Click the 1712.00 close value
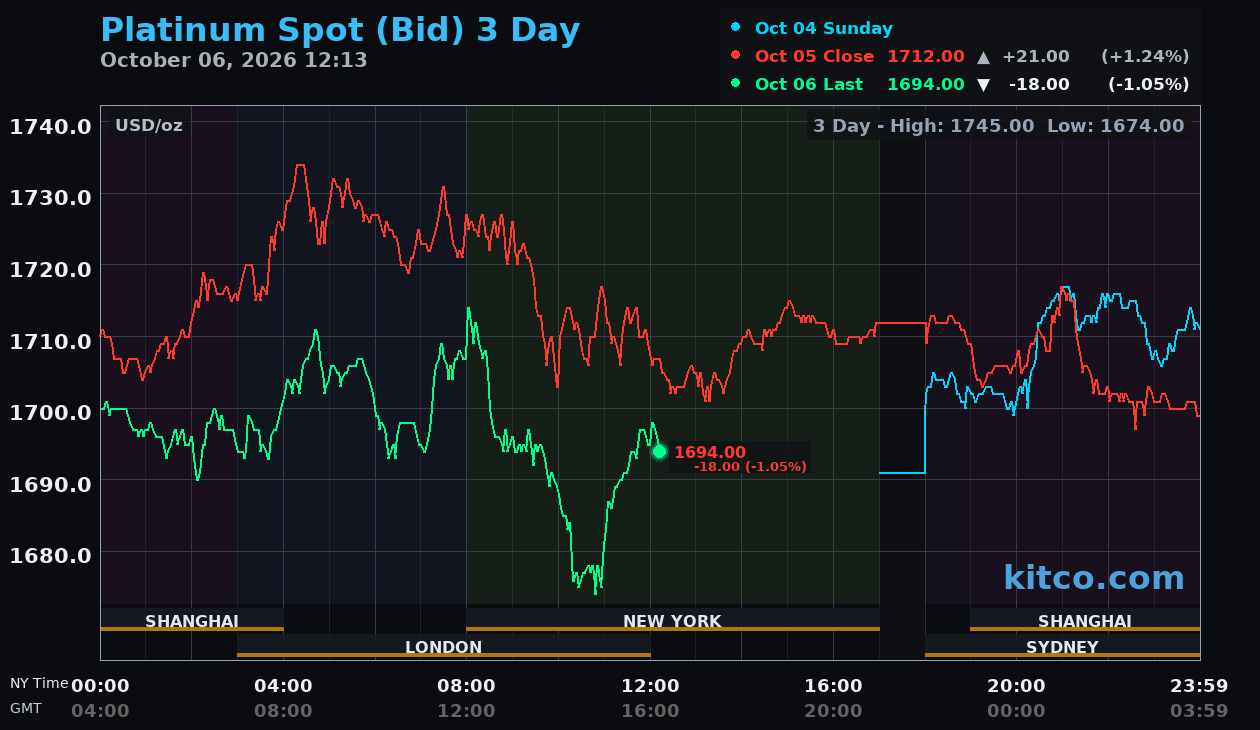1260x730 pixels. [x=926, y=56]
